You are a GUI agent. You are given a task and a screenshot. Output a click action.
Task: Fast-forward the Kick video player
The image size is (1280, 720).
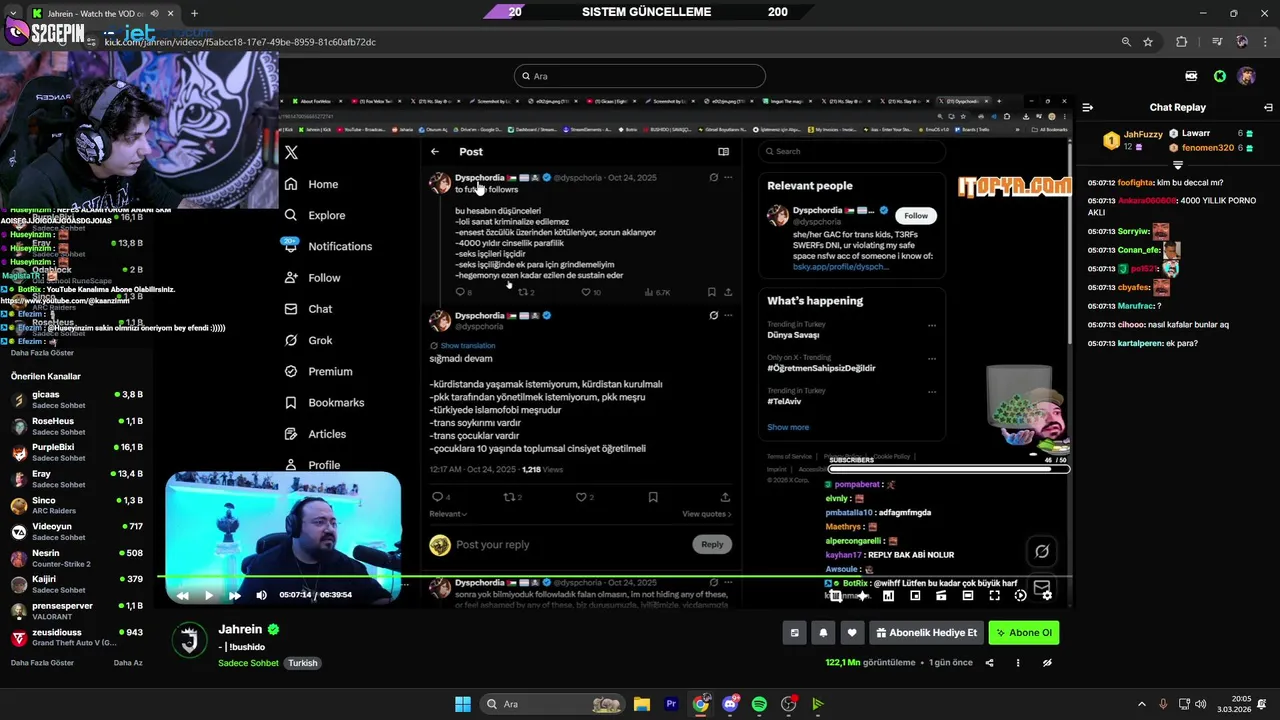coord(235,595)
